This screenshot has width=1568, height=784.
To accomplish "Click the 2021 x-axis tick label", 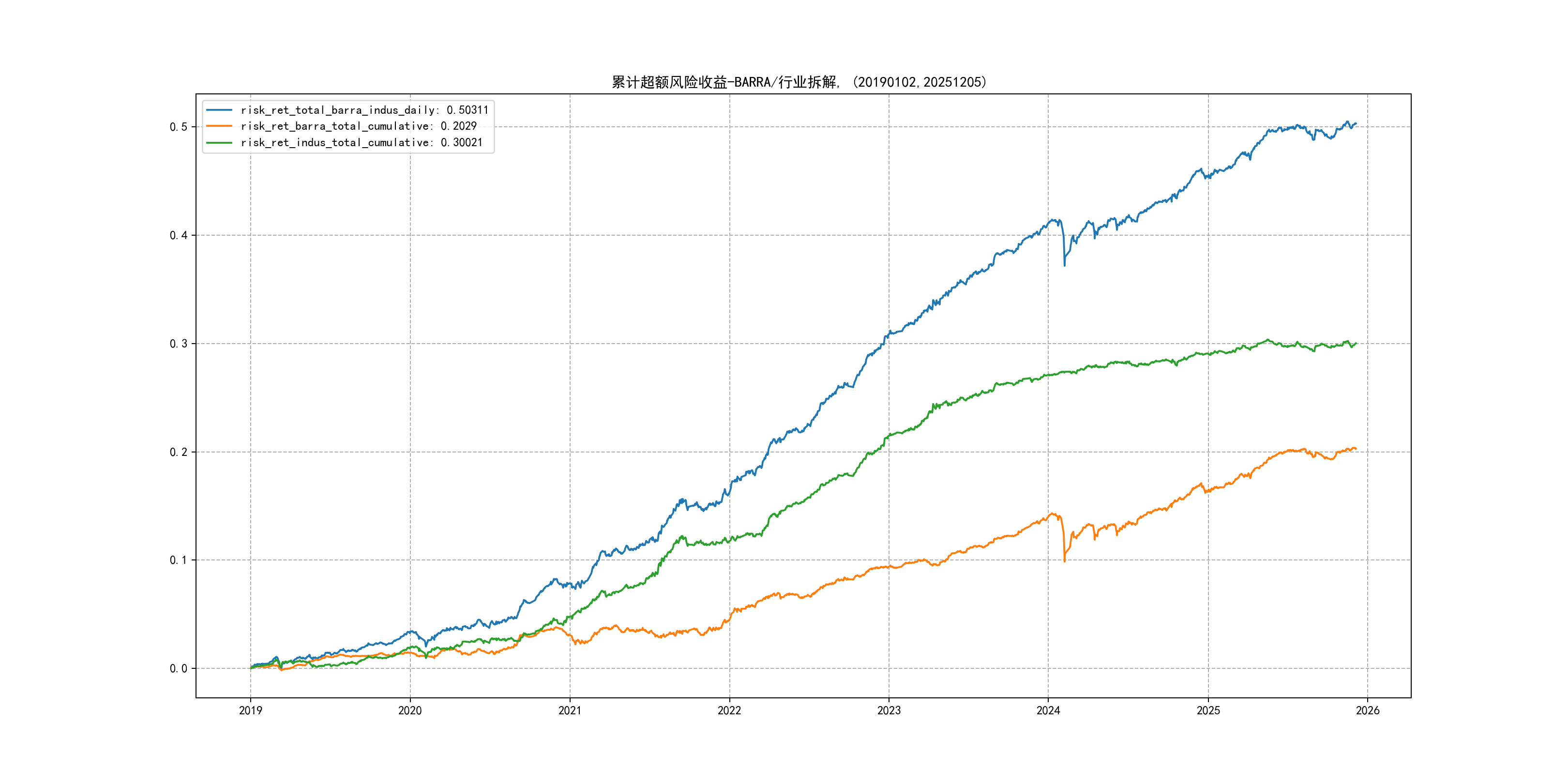I will point(570,710).
